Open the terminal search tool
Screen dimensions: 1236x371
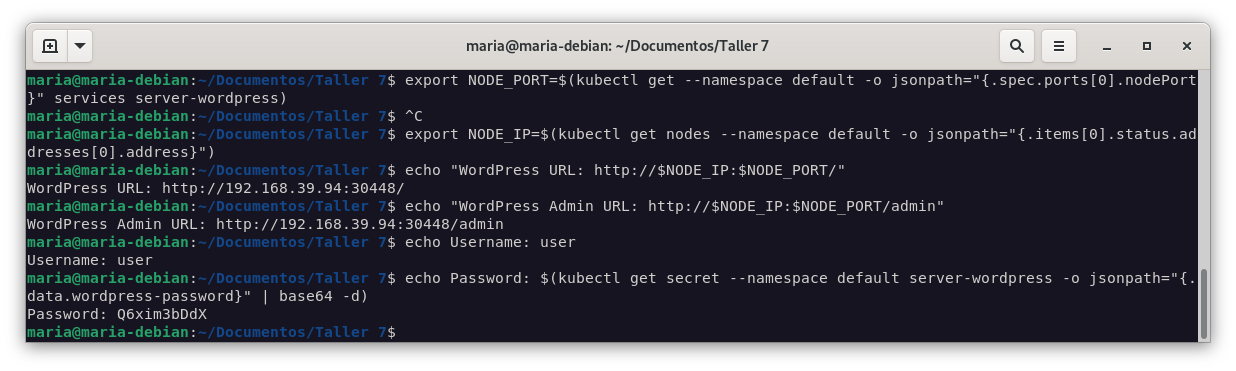click(1016, 46)
